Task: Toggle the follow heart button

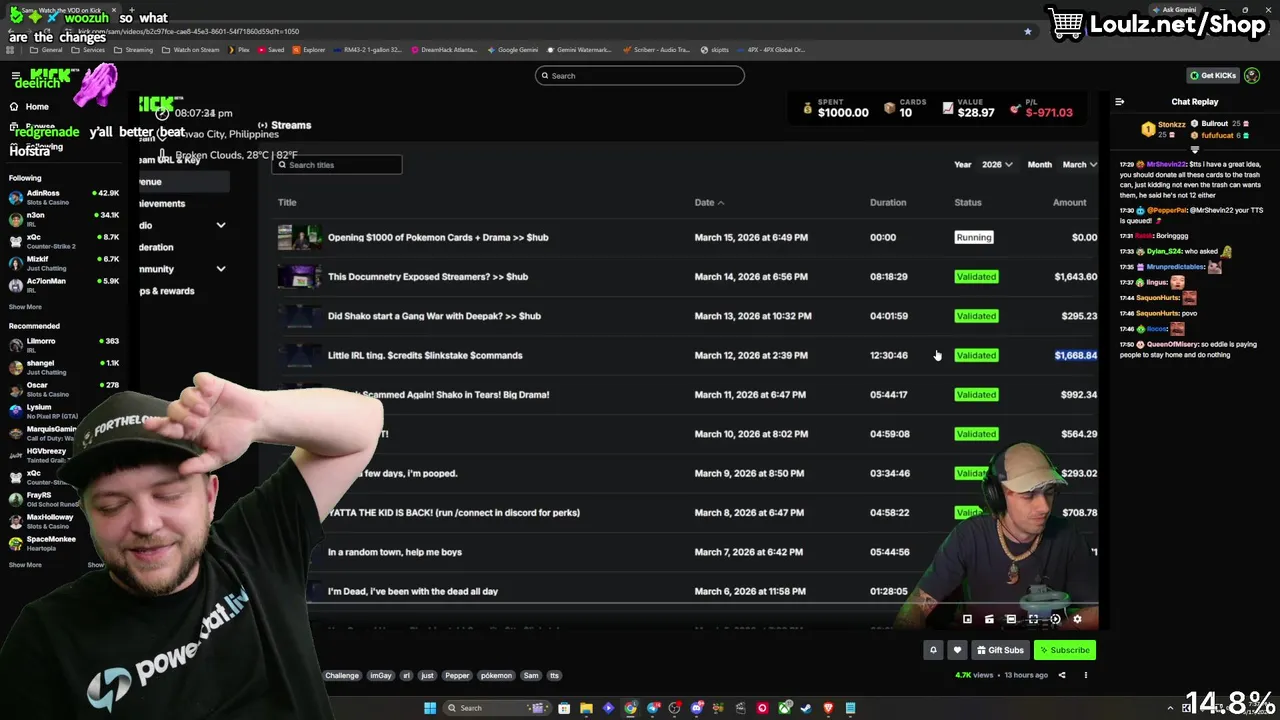Action: pyautogui.click(x=957, y=650)
